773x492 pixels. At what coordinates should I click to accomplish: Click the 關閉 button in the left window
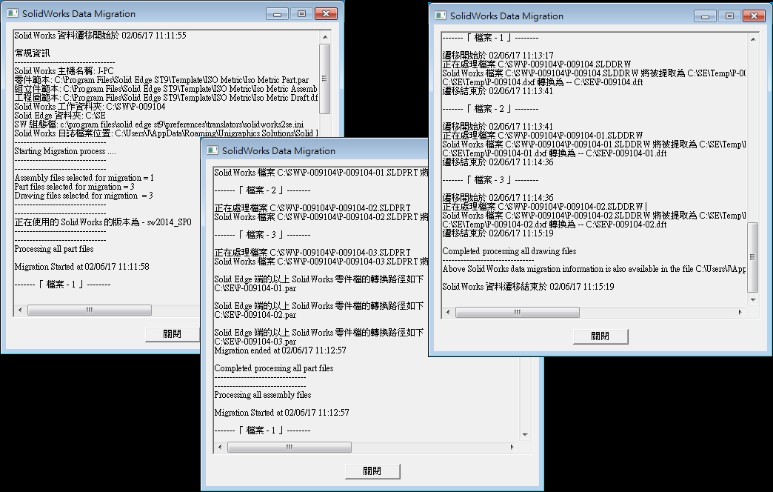click(173, 334)
